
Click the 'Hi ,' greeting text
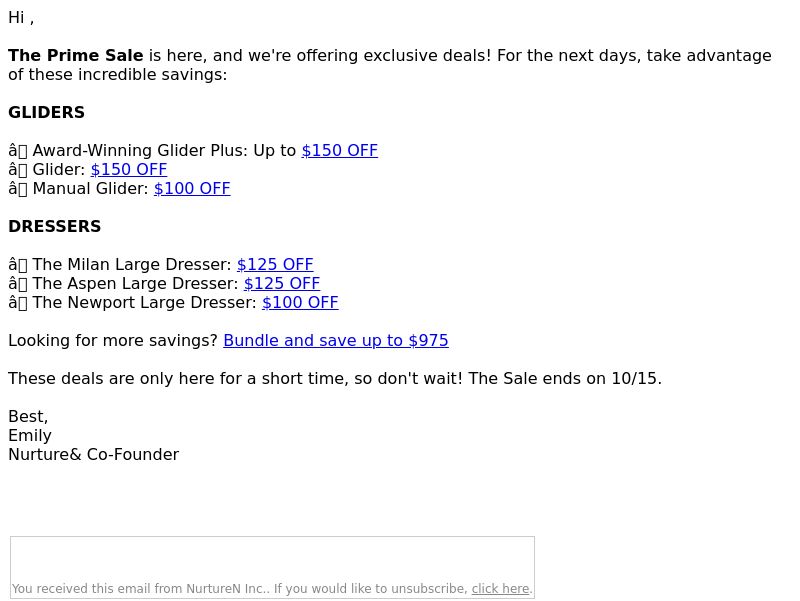click(x=21, y=17)
